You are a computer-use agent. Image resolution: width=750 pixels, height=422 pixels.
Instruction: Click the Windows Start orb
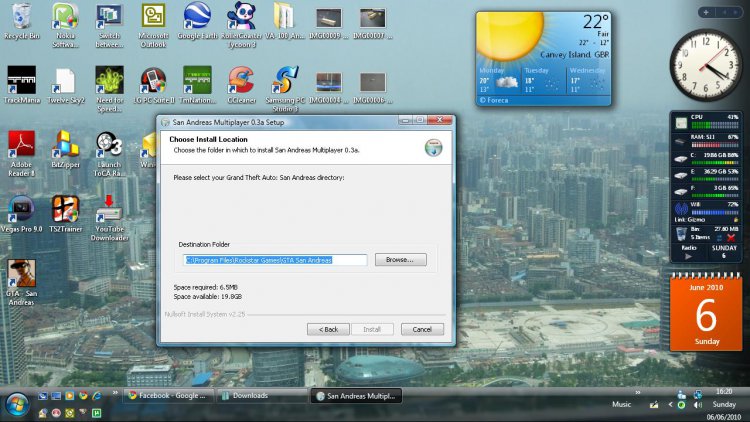pyautogui.click(x=17, y=404)
